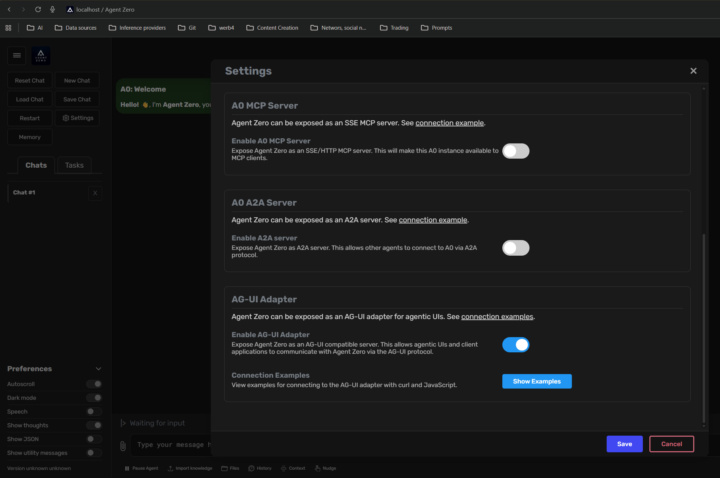Cancel the settings dialog
720x478 pixels.
671,444
